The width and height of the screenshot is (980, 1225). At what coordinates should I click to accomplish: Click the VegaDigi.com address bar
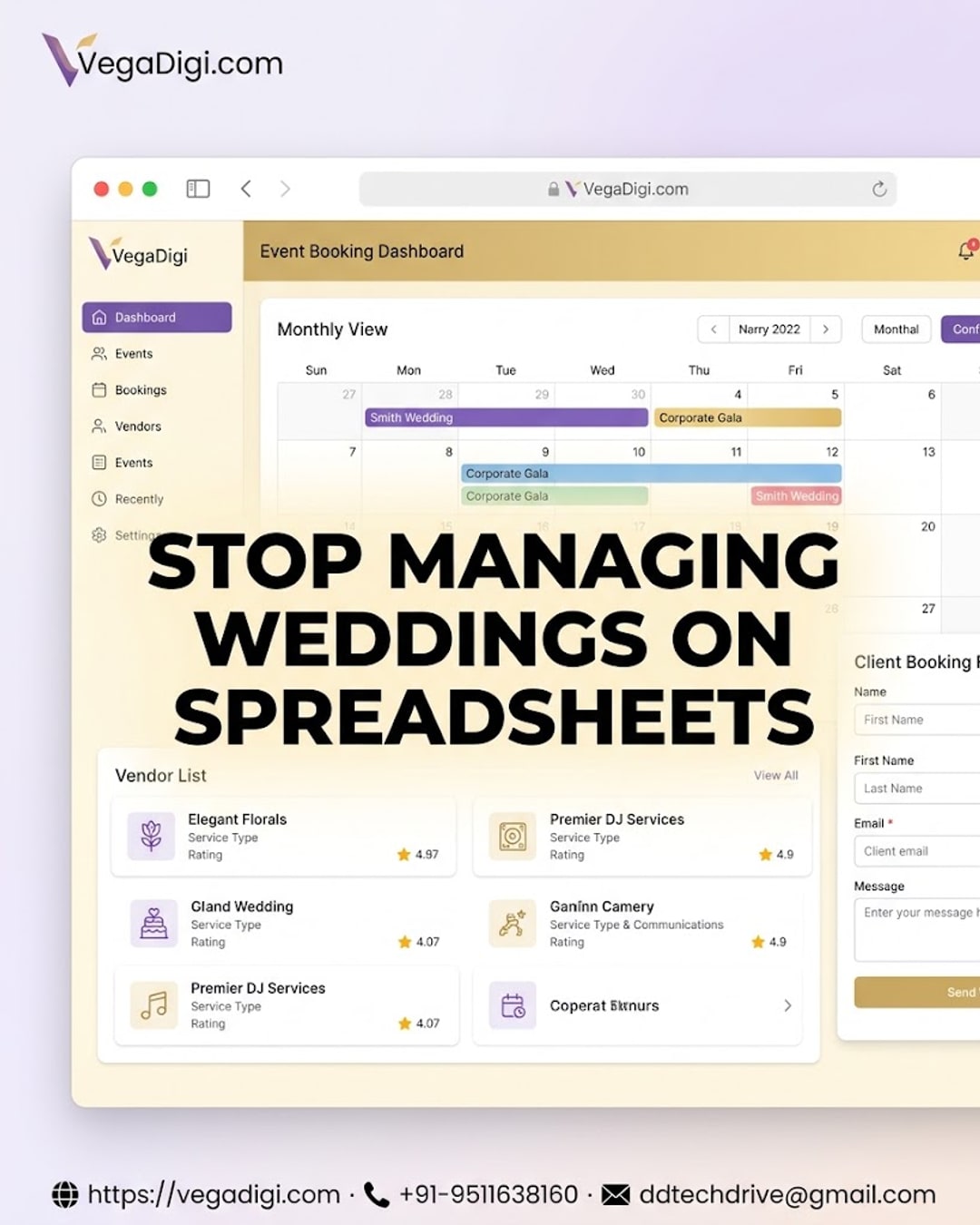pyautogui.click(x=628, y=189)
